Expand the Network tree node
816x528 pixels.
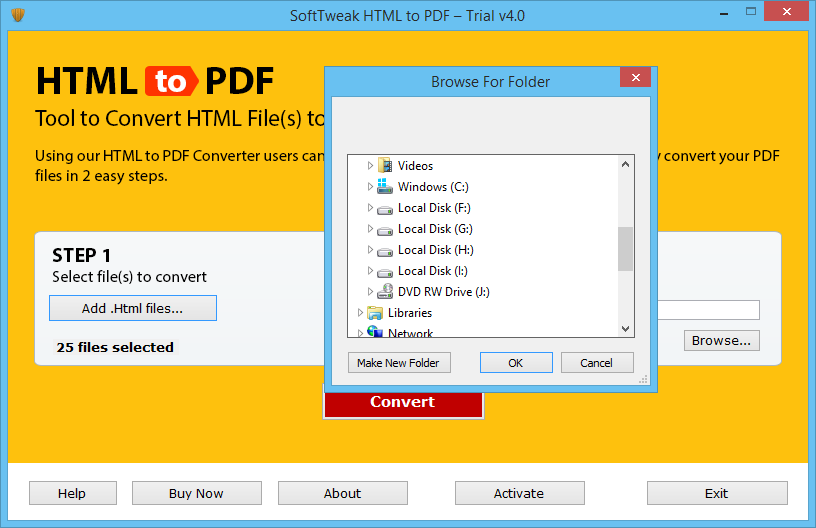point(360,333)
